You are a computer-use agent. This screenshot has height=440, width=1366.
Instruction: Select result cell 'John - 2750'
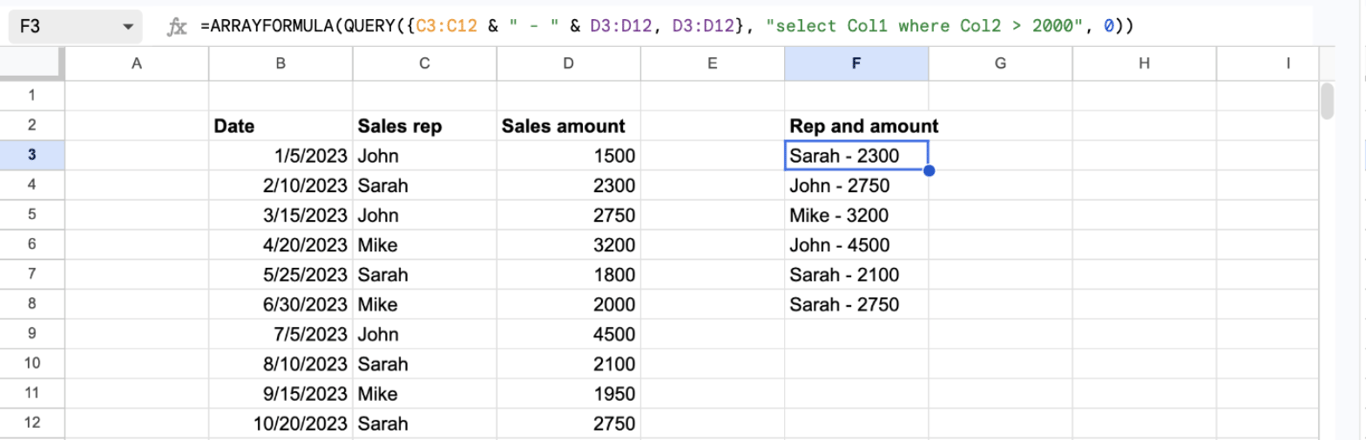pos(857,185)
